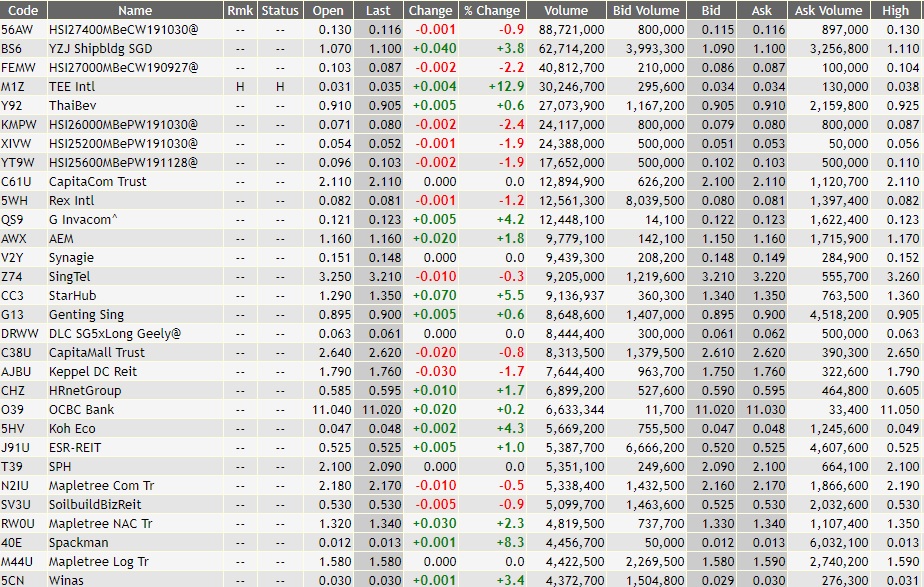
Task: Click Spackman ask volume 6,032,100
Action: pyautogui.click(x=839, y=543)
